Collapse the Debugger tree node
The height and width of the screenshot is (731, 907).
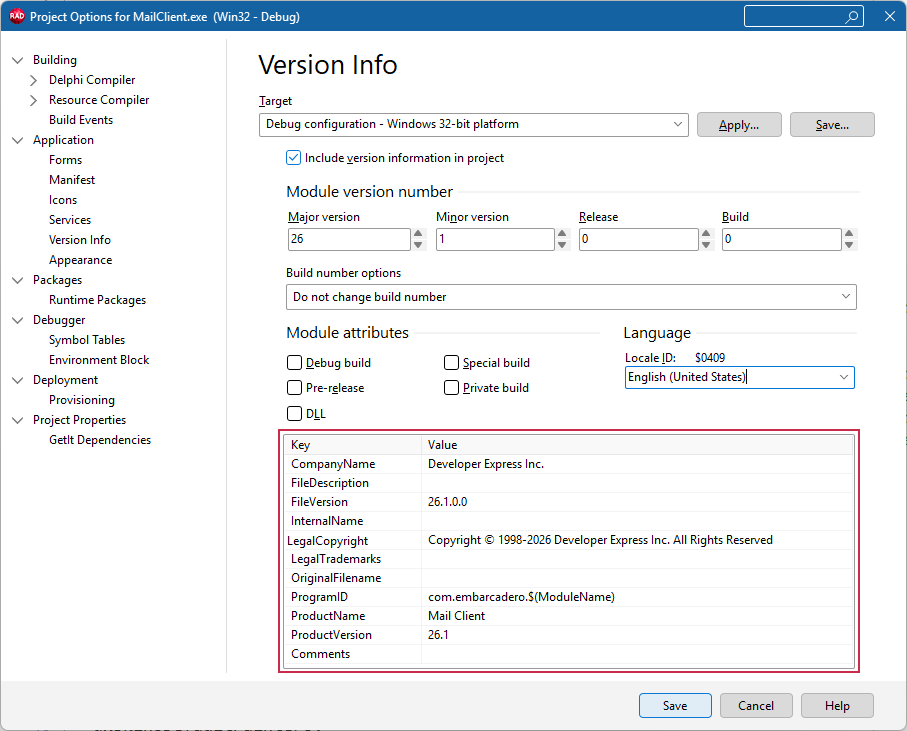click(x=18, y=320)
